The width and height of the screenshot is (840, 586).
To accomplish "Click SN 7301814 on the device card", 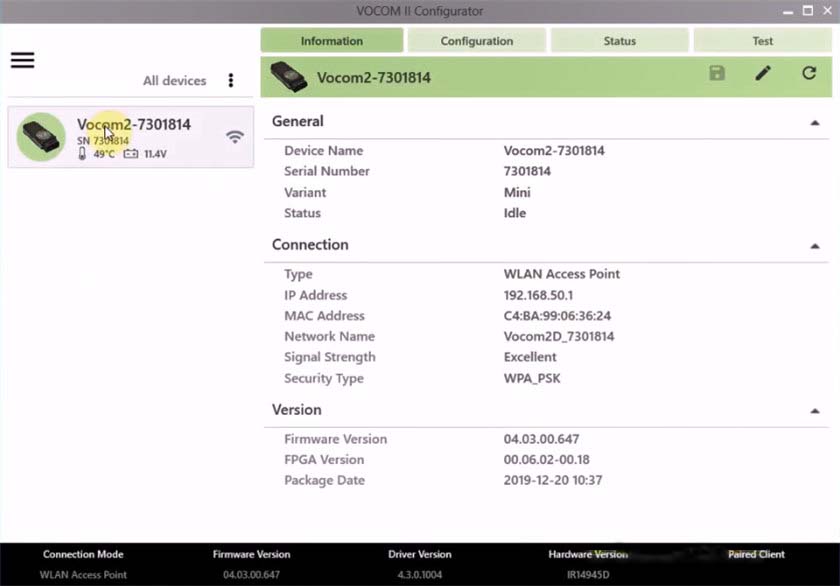I will pyautogui.click(x=102, y=141).
